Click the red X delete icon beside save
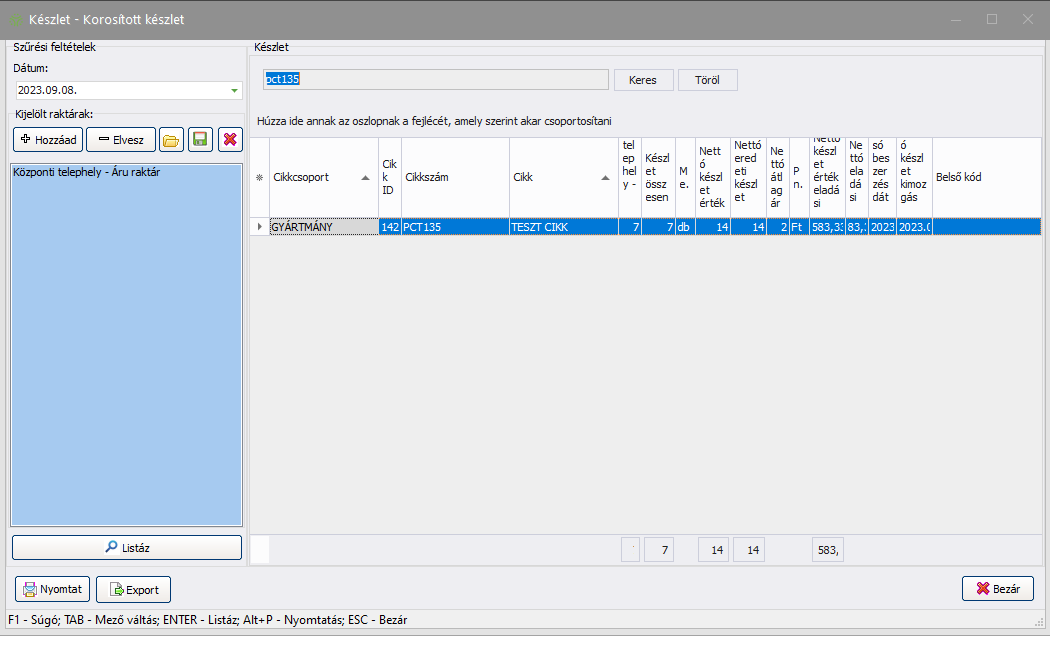1050x645 pixels. point(230,140)
